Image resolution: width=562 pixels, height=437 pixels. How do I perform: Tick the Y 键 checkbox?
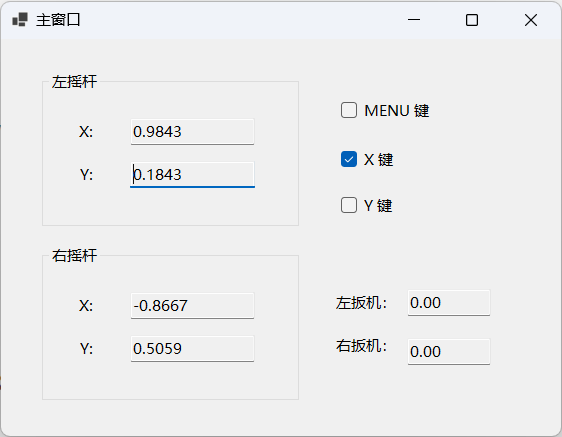[x=349, y=205]
